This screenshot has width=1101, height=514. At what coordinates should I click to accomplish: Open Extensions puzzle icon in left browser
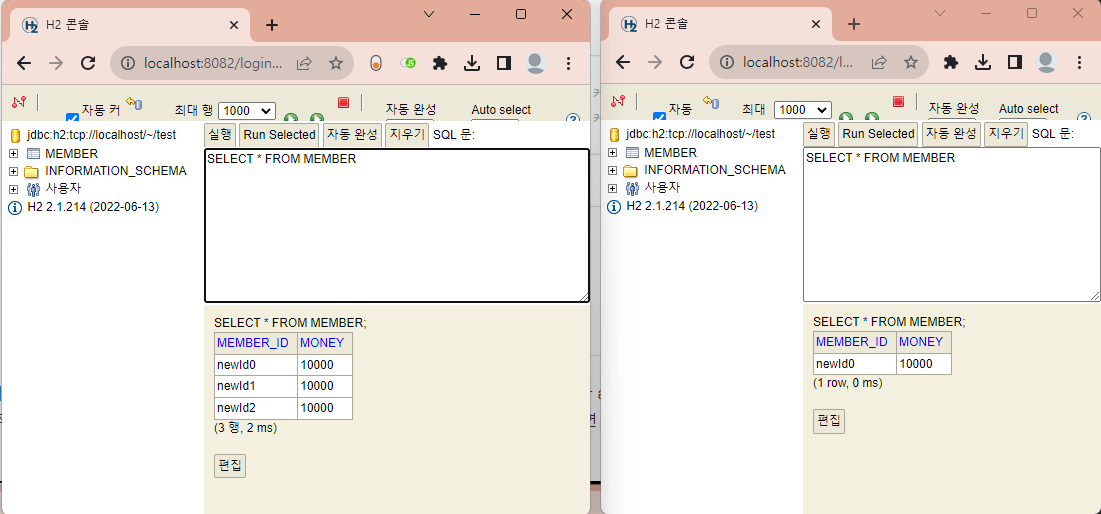click(440, 63)
